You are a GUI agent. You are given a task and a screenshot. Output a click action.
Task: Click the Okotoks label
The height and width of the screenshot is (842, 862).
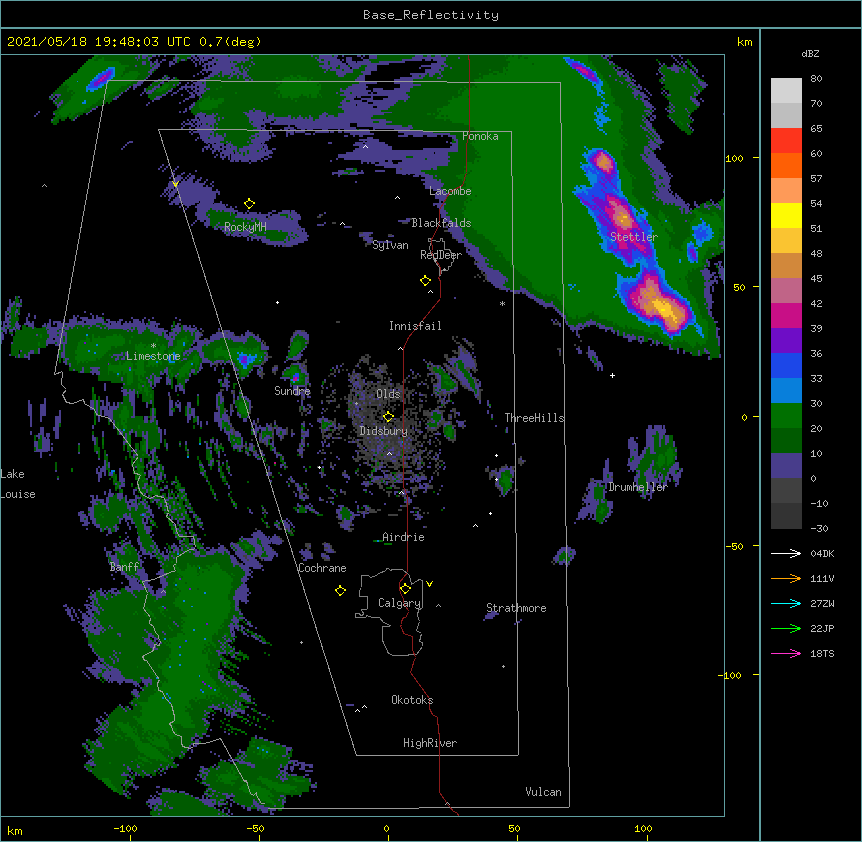412,700
